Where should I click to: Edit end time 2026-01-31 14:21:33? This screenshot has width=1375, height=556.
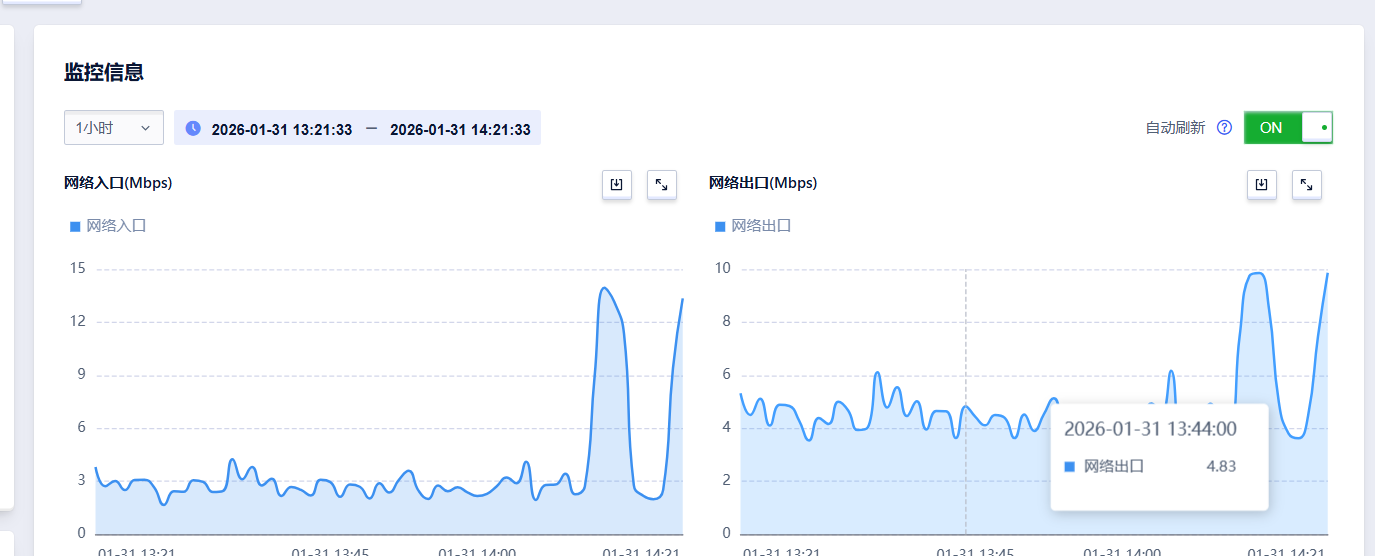click(460, 130)
